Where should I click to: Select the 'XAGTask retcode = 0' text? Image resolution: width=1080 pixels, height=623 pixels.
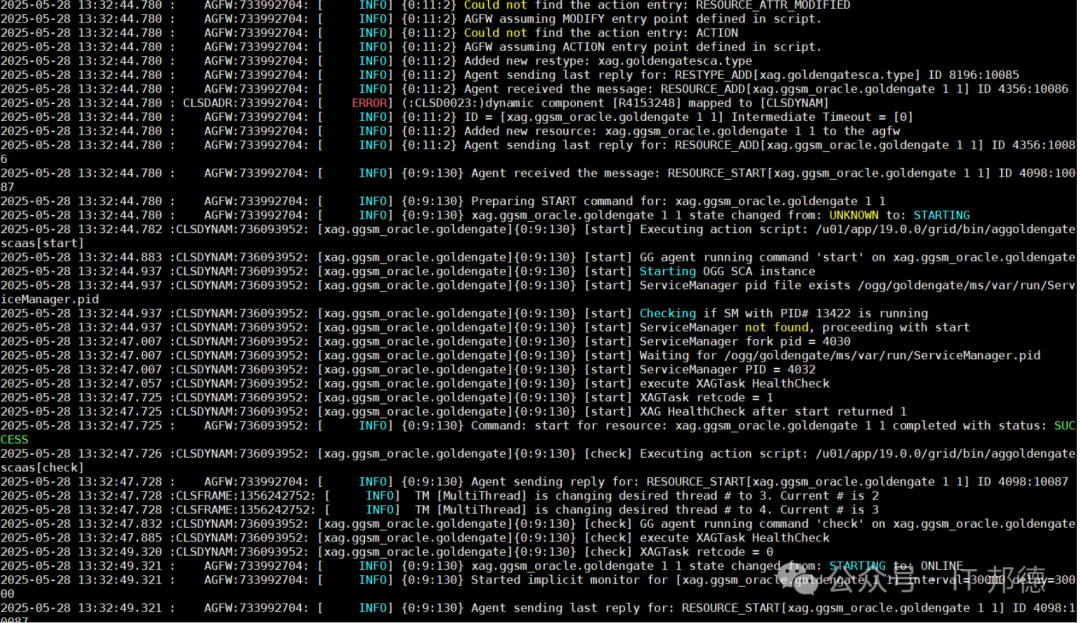(x=707, y=552)
